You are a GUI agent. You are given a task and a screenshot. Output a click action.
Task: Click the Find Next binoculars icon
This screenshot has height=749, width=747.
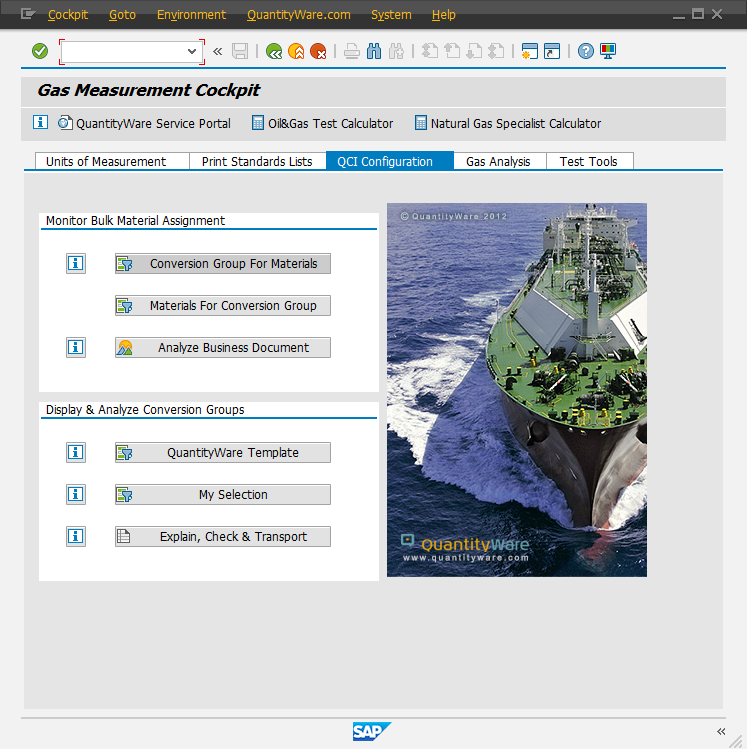[396, 51]
